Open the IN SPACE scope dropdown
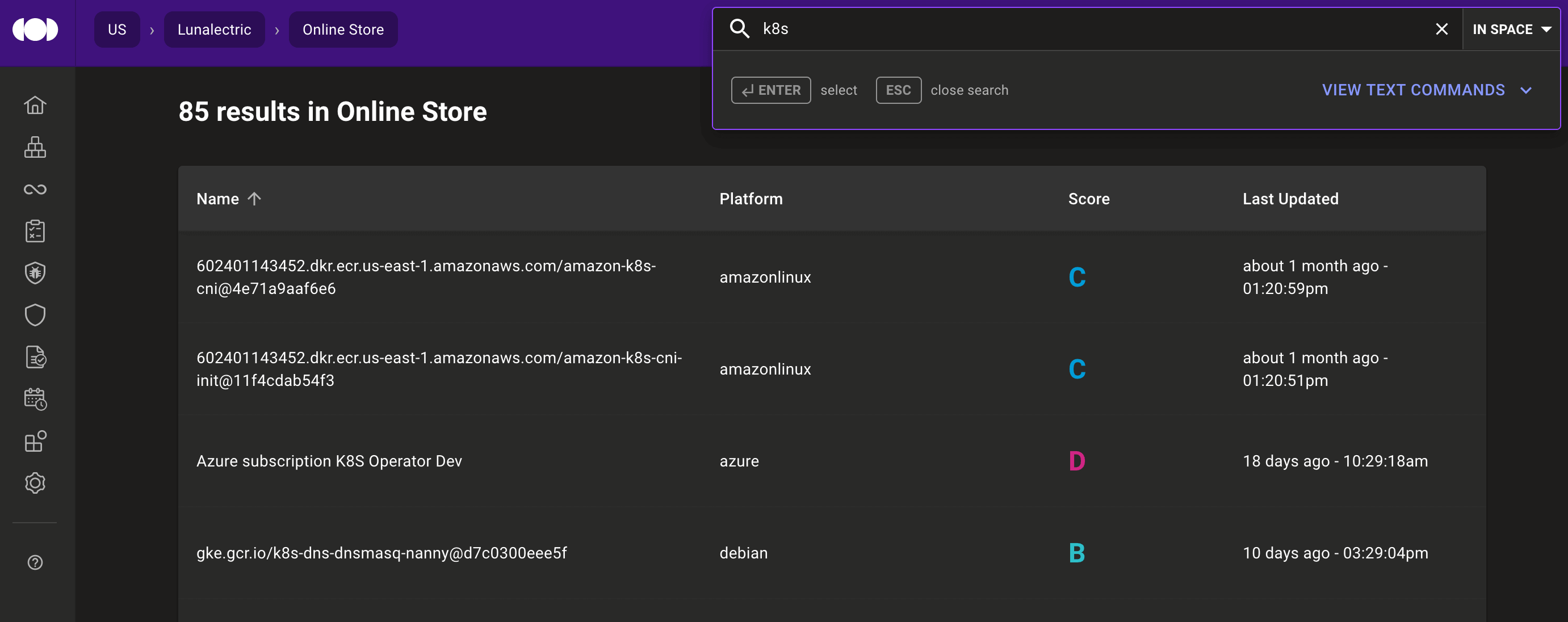 click(1511, 29)
